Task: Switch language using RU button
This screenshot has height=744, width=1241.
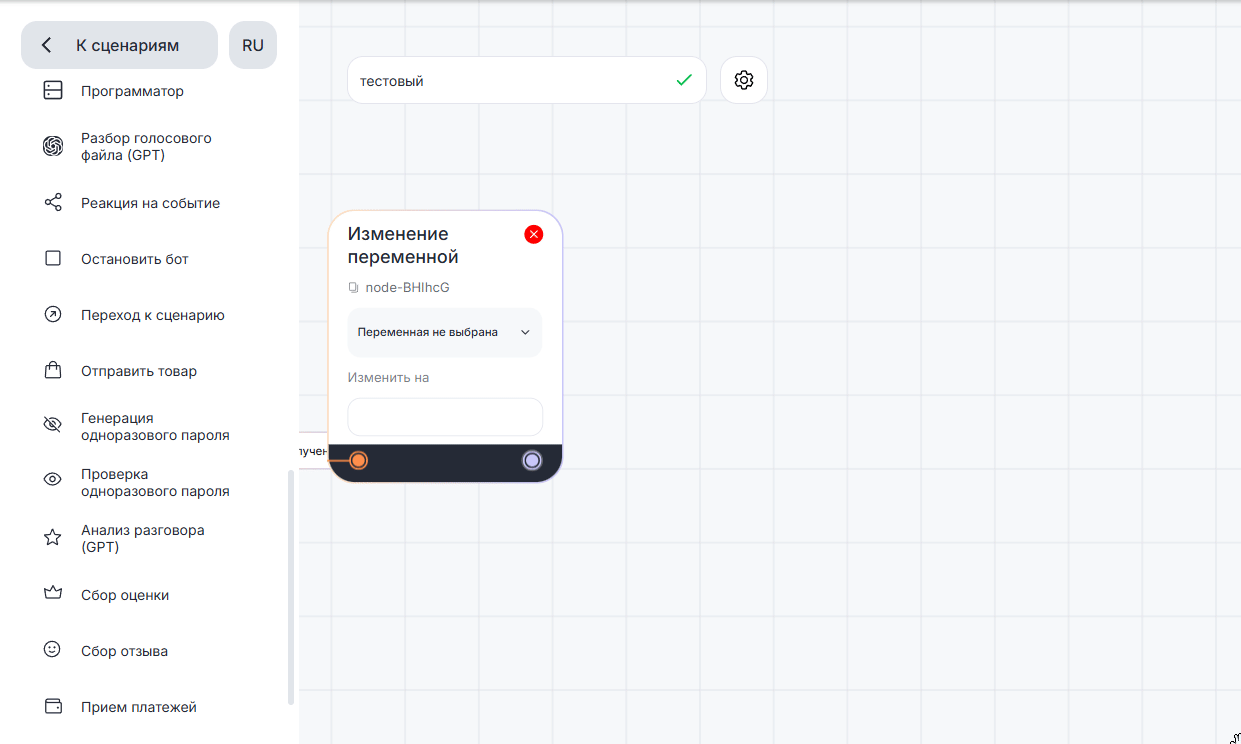Action: click(x=253, y=45)
